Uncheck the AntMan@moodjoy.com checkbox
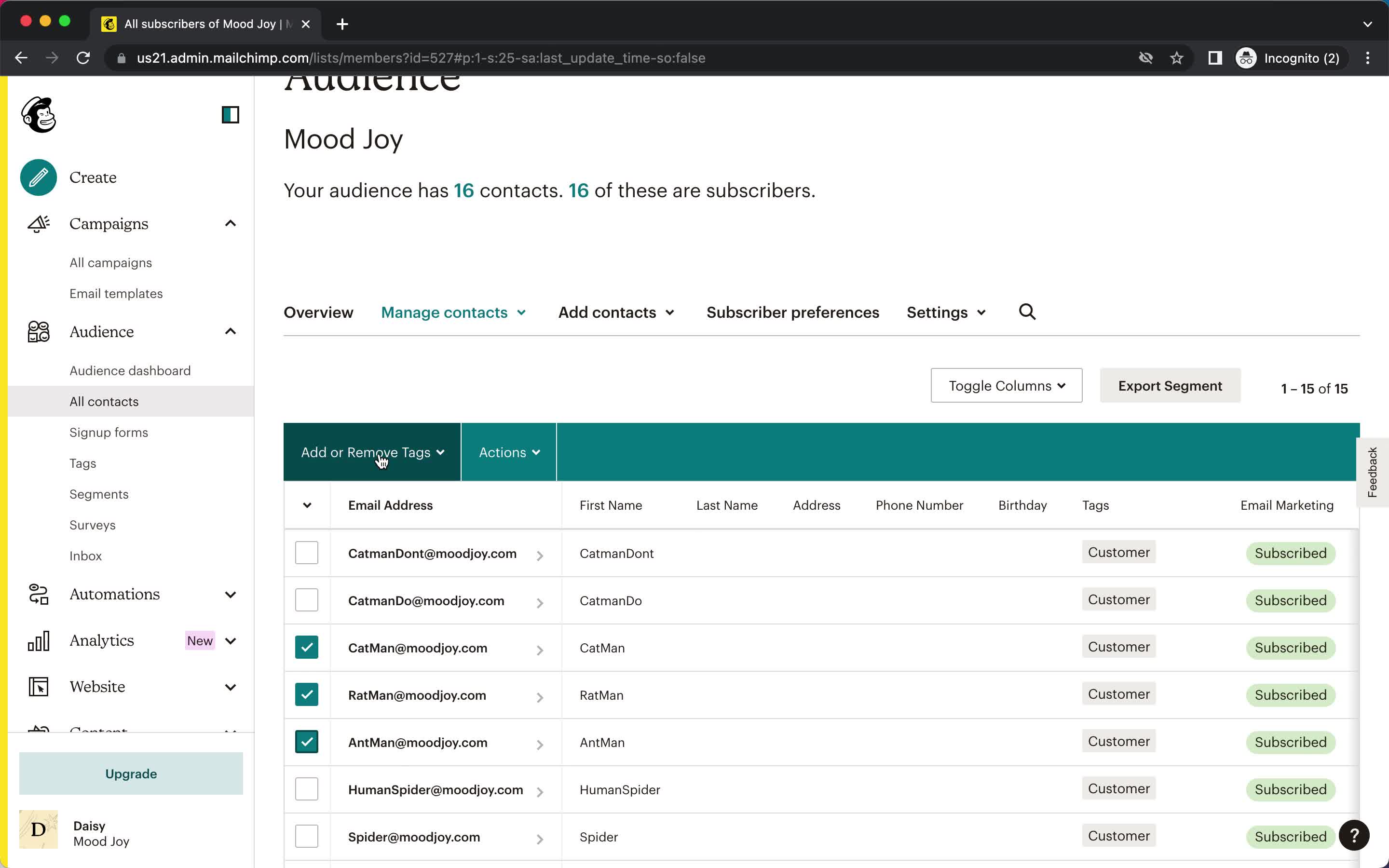 pyautogui.click(x=307, y=741)
